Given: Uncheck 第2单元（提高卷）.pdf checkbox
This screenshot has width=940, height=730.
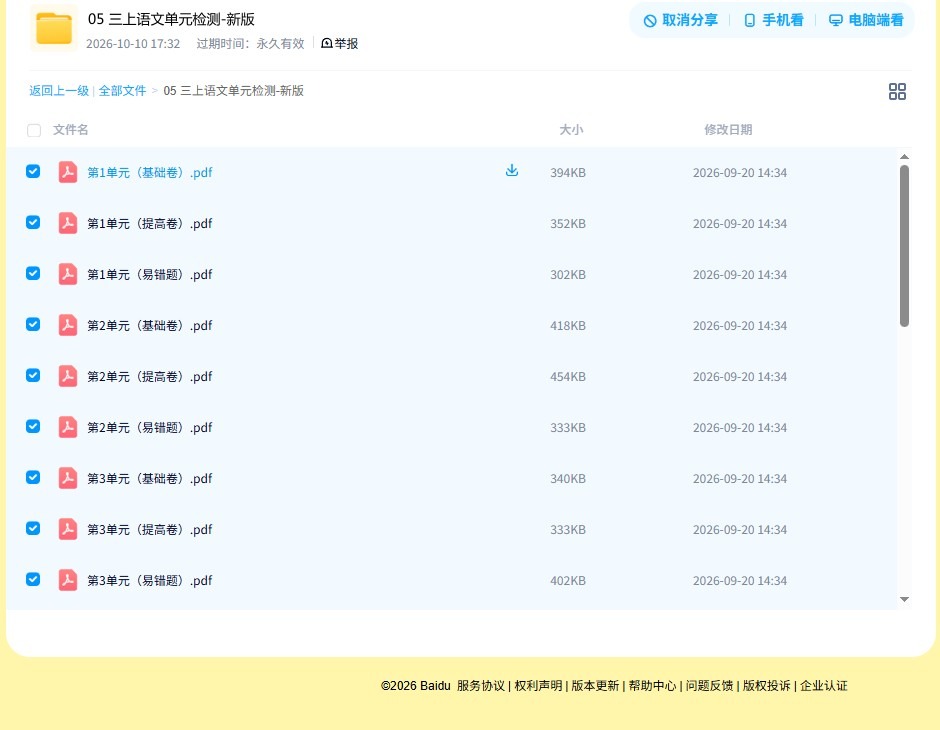Looking at the screenshot, I should pos(33,375).
